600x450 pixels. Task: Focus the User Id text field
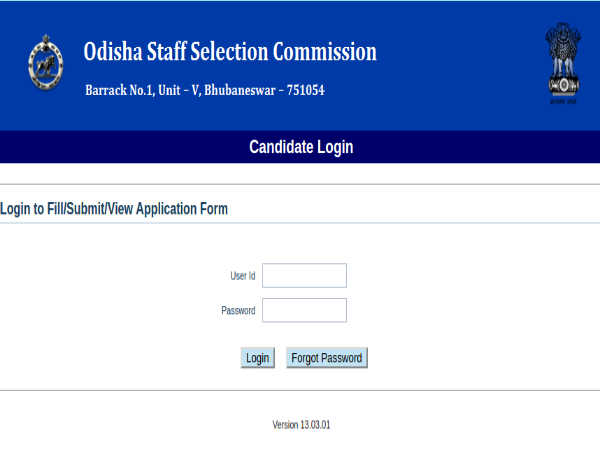(304, 276)
